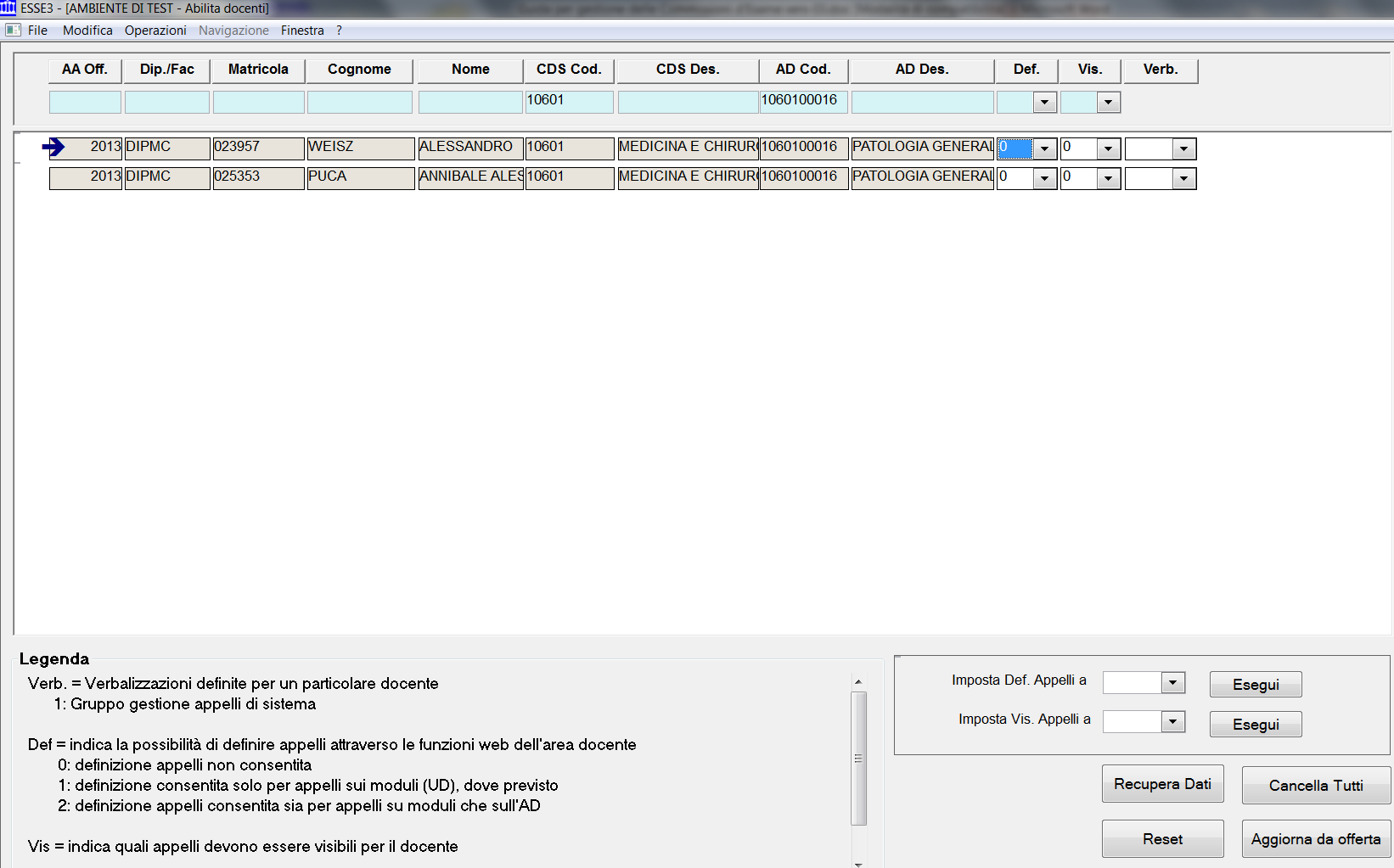Open the File menu

[37, 30]
